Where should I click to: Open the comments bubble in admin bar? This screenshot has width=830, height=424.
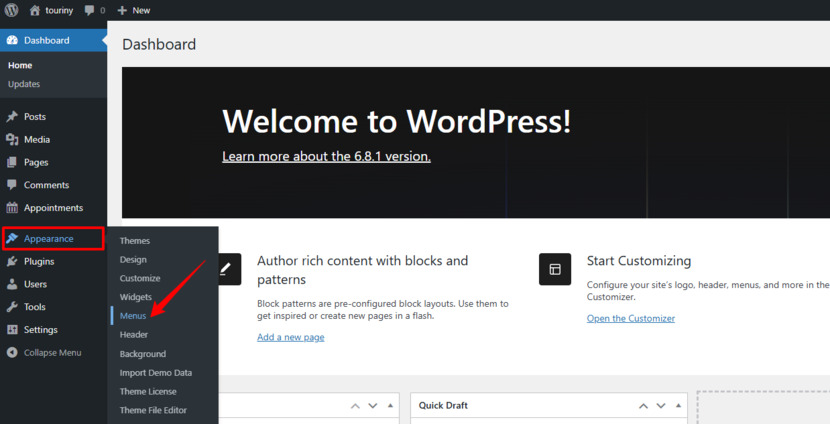[x=89, y=11]
